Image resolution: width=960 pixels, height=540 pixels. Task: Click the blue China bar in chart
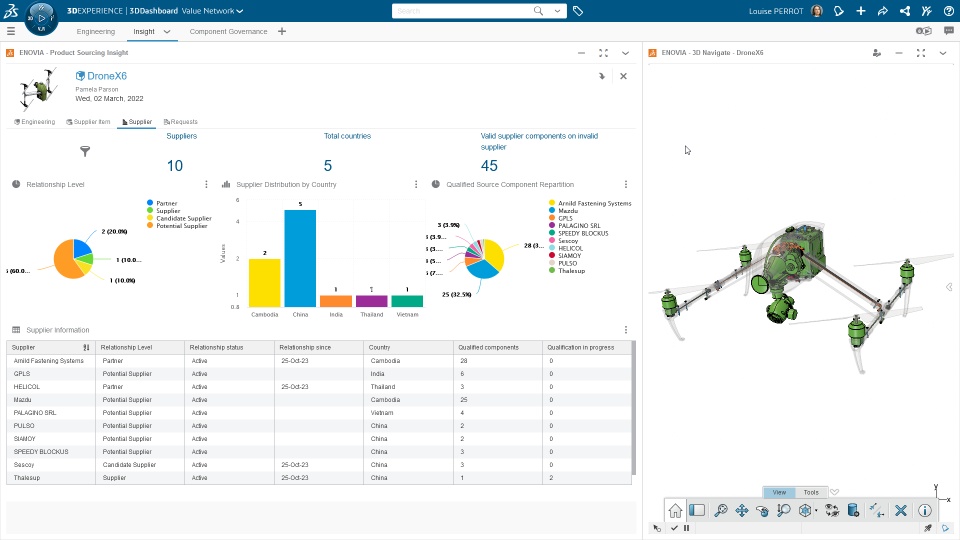coord(300,258)
